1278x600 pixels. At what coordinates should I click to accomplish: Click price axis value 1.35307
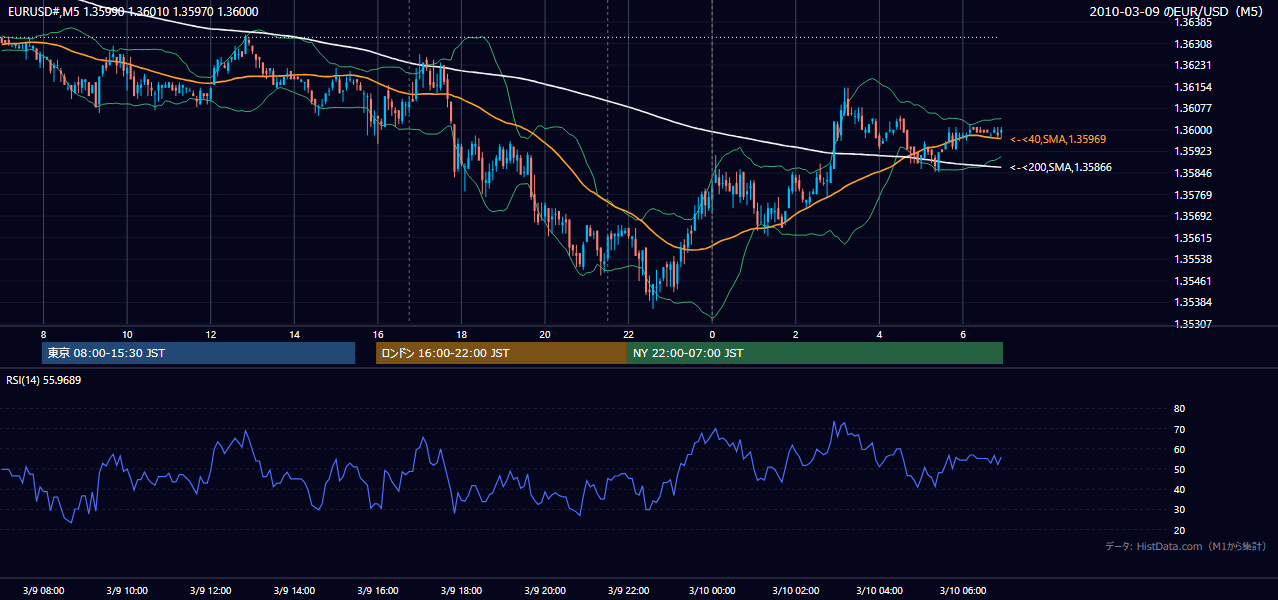tap(1193, 324)
